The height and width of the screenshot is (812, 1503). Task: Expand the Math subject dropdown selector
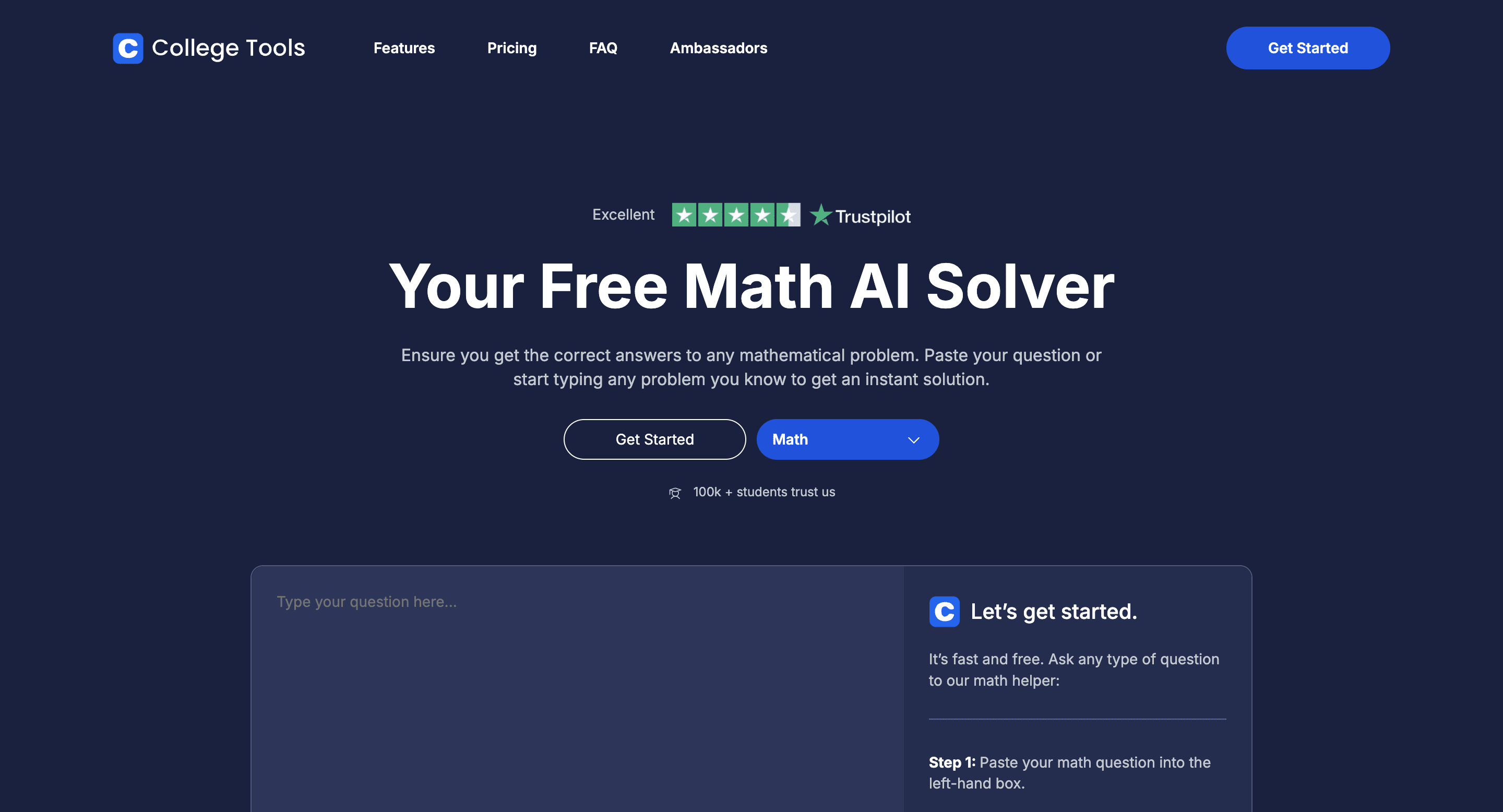[x=848, y=439]
